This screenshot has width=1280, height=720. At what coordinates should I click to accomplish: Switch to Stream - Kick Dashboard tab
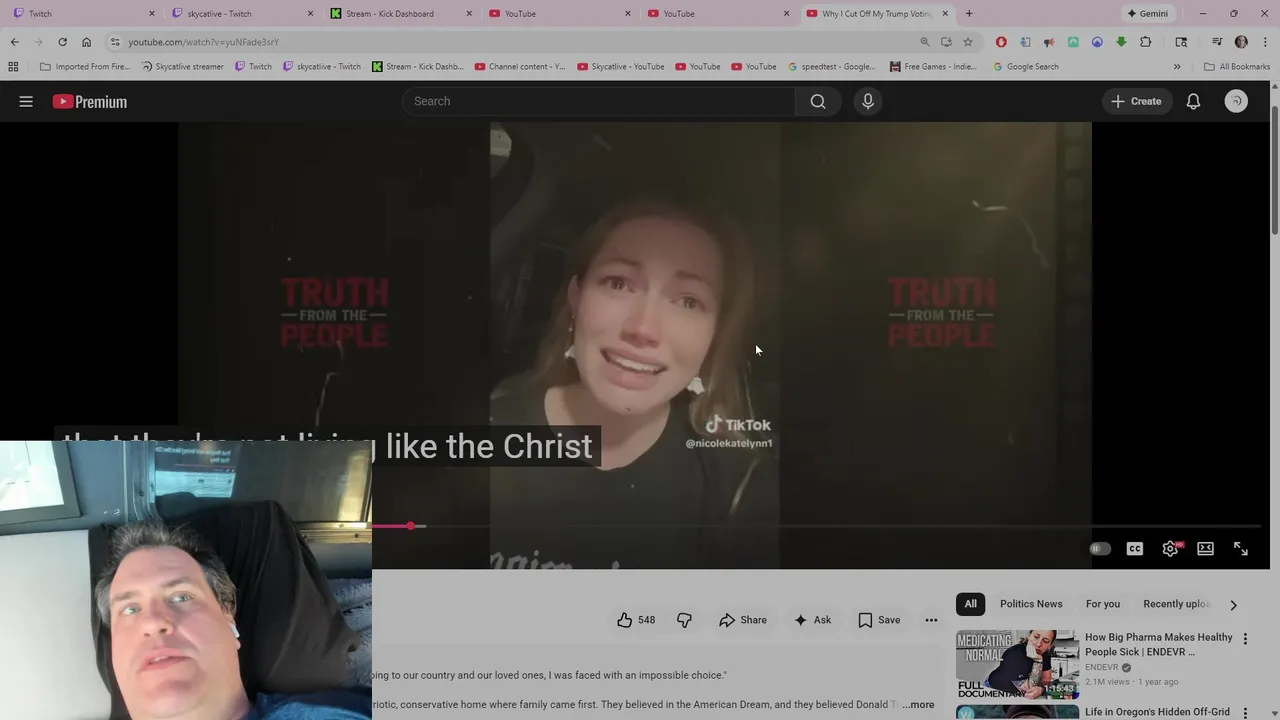pos(400,14)
